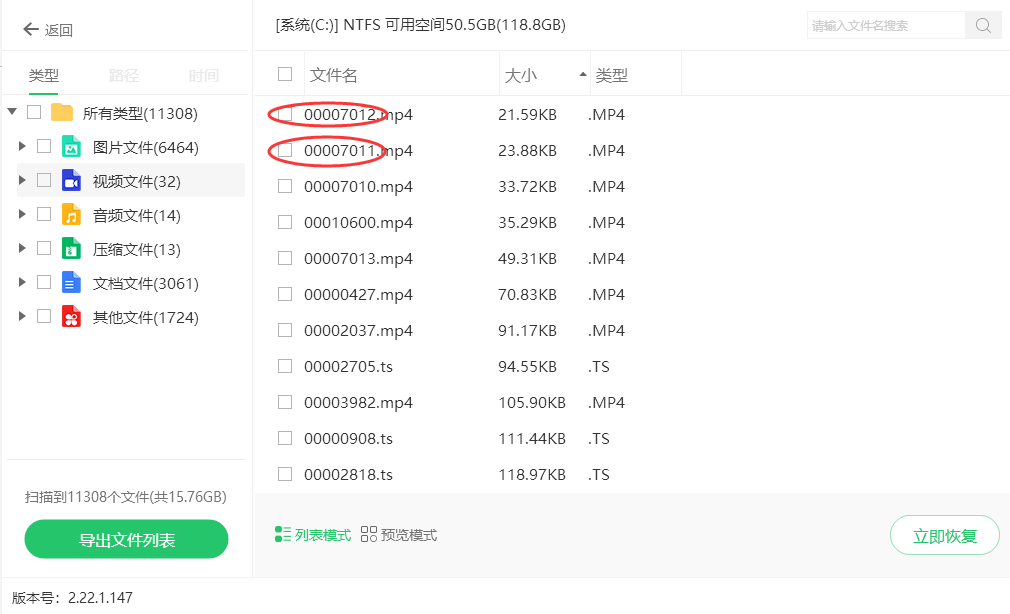Viewport: 1010px width, 614px height.
Task: Select the other files (其他文件) icon
Action: (71, 317)
